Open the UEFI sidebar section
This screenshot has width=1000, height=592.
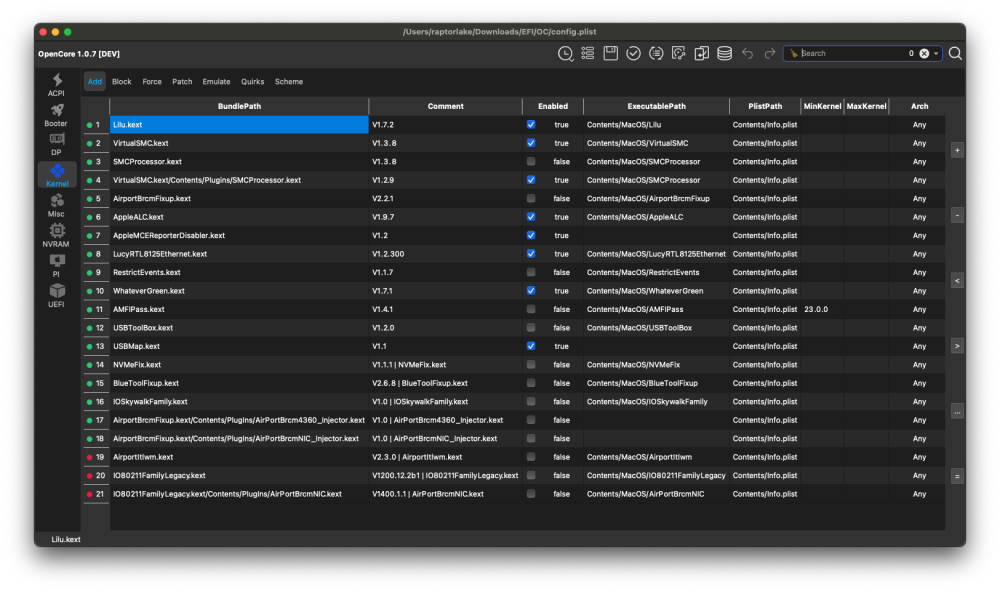coord(56,295)
